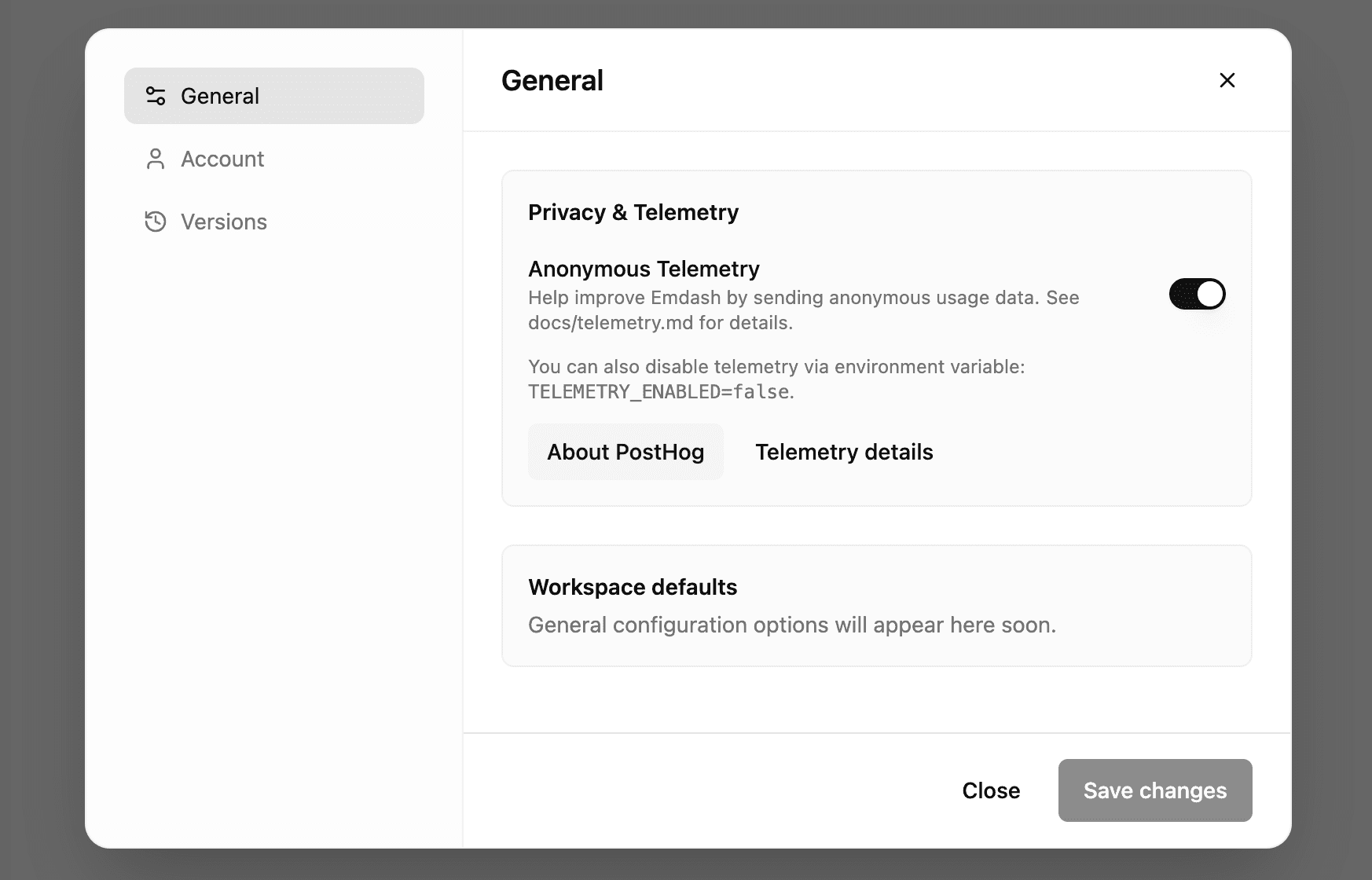Click the history clock icon beside Versions
The width and height of the screenshot is (1372, 880).
tap(156, 222)
